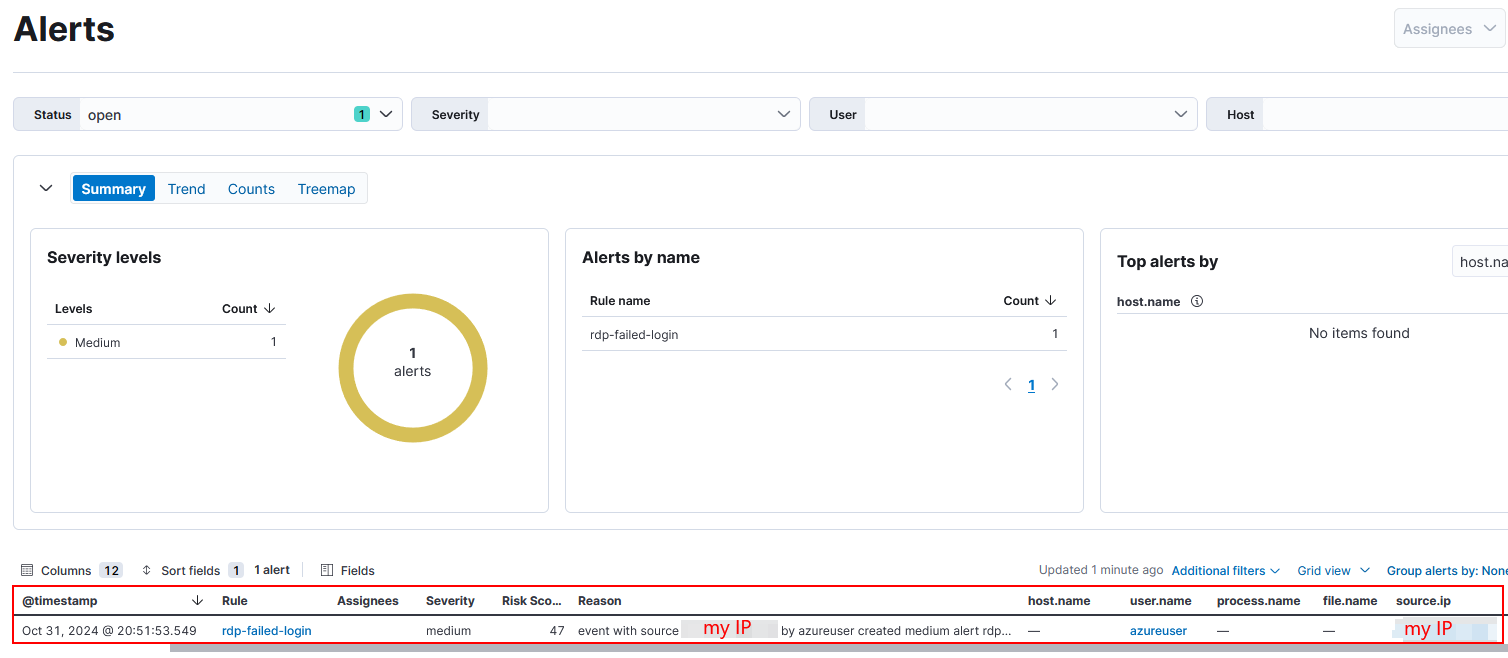Sort by the @timestamp column arrow
The height and width of the screenshot is (658, 1508).
[x=197, y=601]
